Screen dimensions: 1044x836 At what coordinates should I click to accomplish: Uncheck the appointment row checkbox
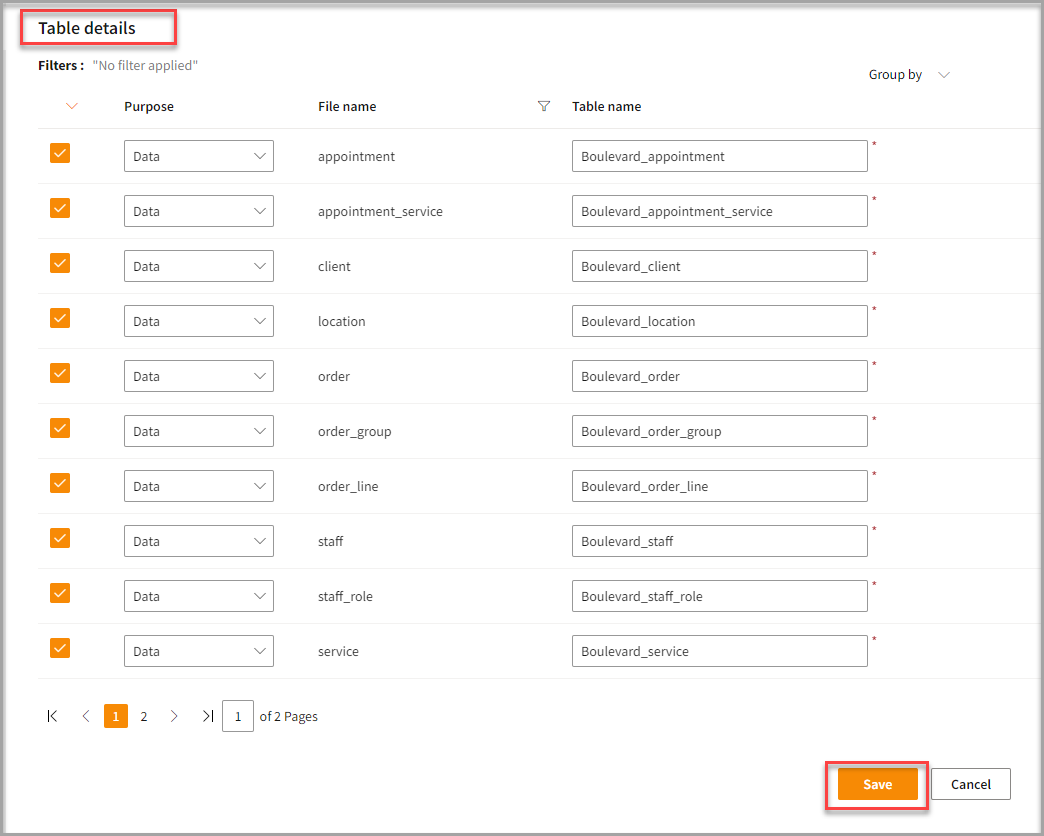pos(60,153)
